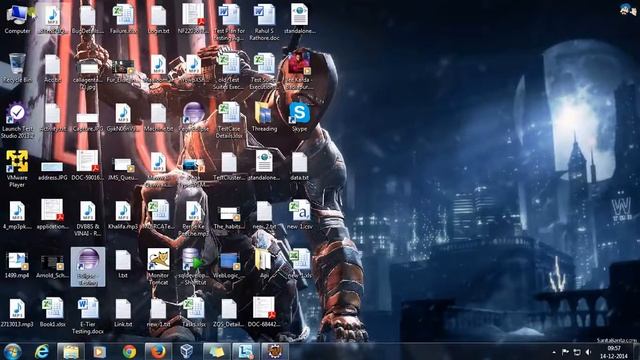Launch Google Chrome from the taskbar
The image size is (640, 360).
coord(129,351)
